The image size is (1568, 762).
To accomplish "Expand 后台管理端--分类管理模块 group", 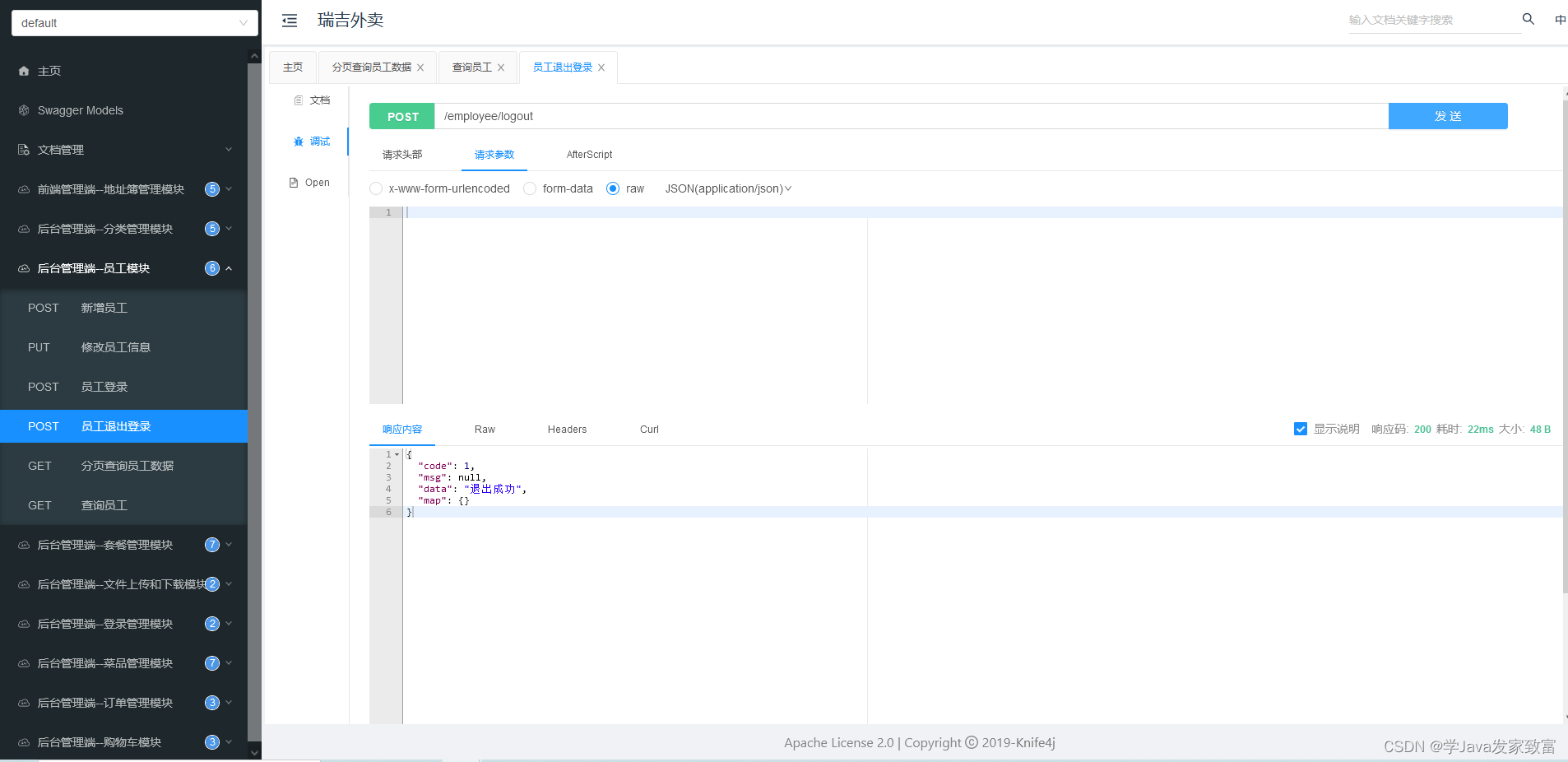I will point(229,229).
